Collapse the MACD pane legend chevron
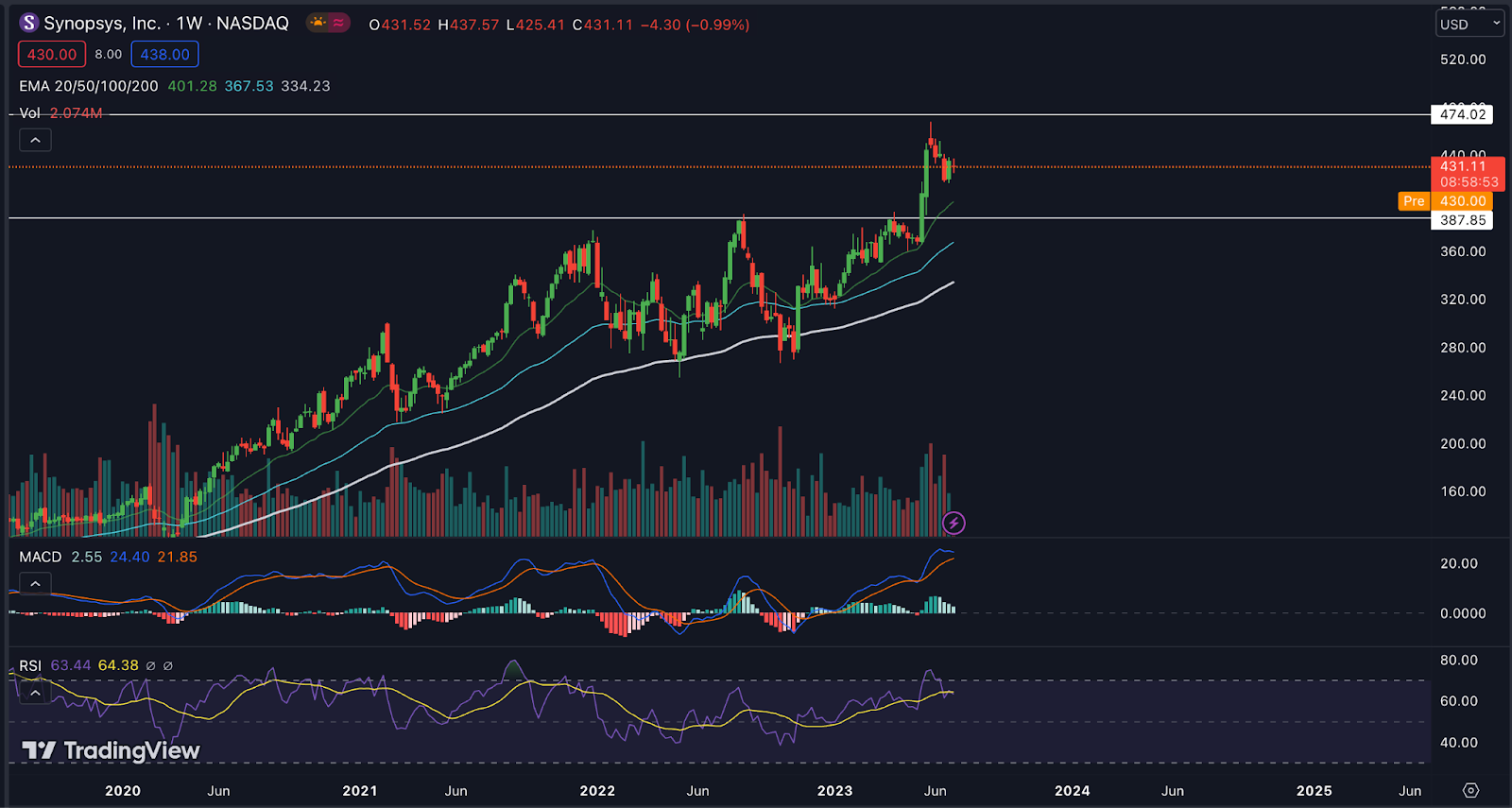Viewport: 1512px width, 808px height. [35, 584]
